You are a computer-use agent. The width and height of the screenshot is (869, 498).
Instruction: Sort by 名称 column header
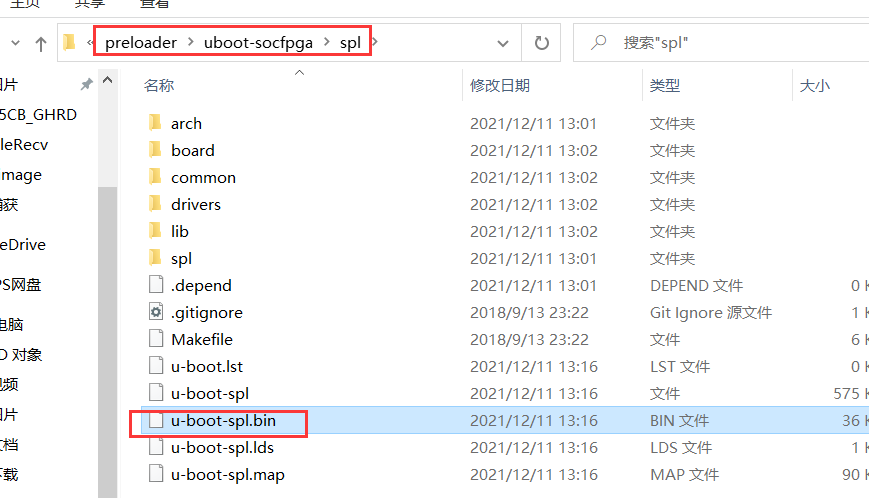tap(159, 85)
